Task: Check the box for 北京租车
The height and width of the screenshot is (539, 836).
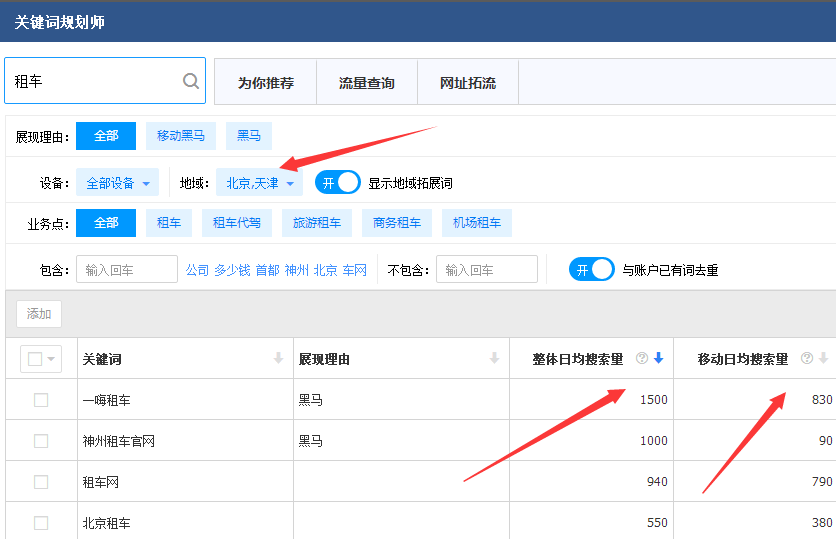Action: (x=41, y=523)
